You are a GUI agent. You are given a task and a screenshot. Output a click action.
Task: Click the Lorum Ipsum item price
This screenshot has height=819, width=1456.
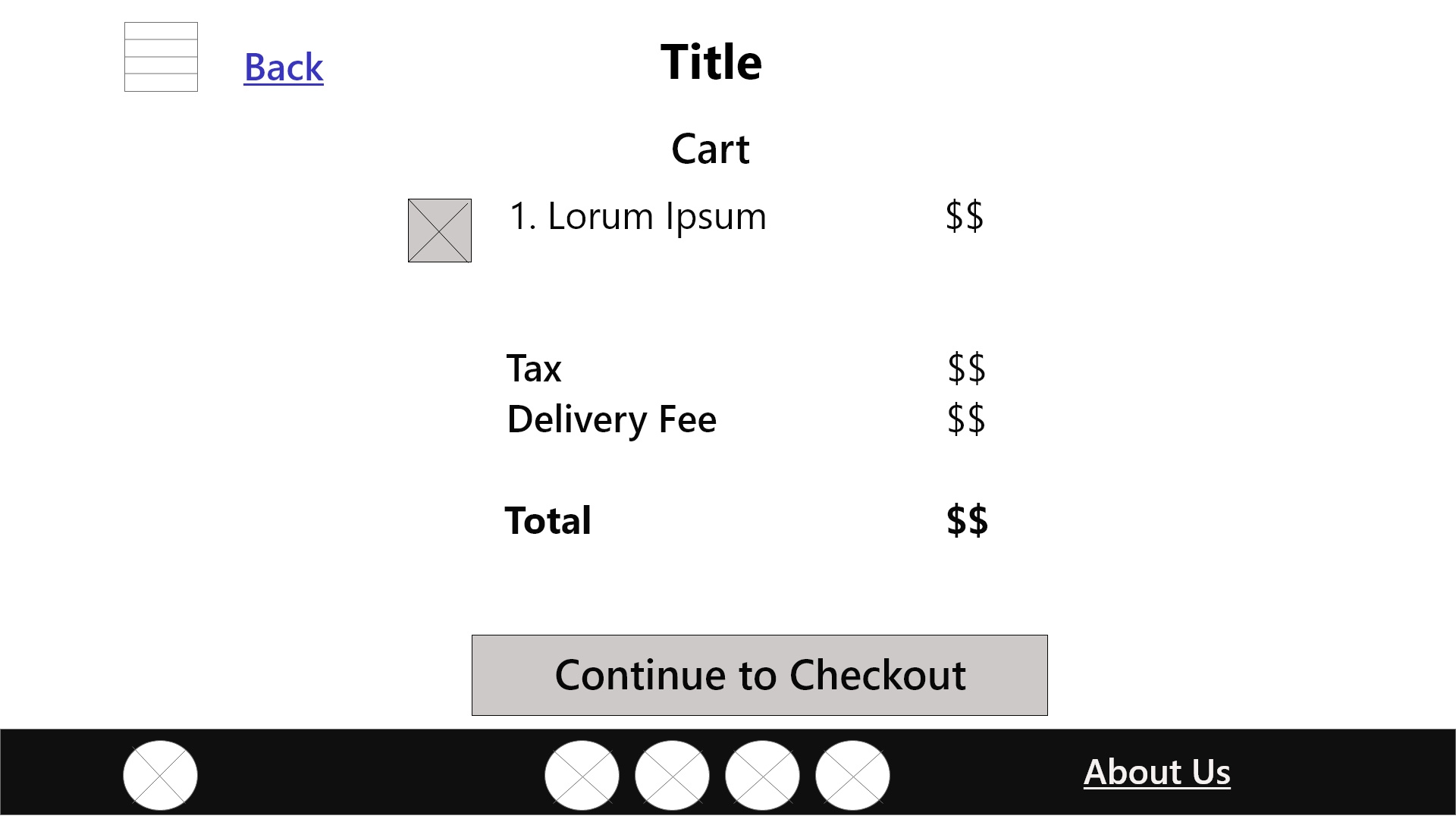click(x=965, y=216)
